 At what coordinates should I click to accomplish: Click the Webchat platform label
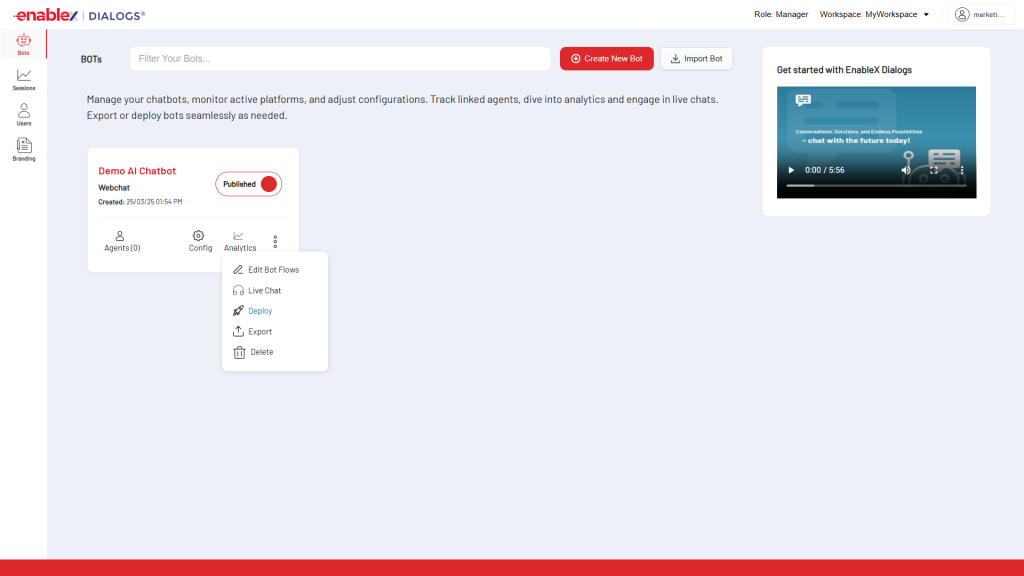click(x=114, y=187)
